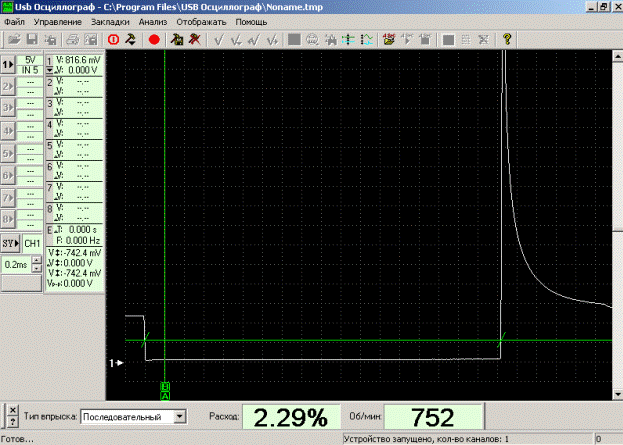
Task: Click the magnifier zoom icon
Action: [x=312, y=39]
